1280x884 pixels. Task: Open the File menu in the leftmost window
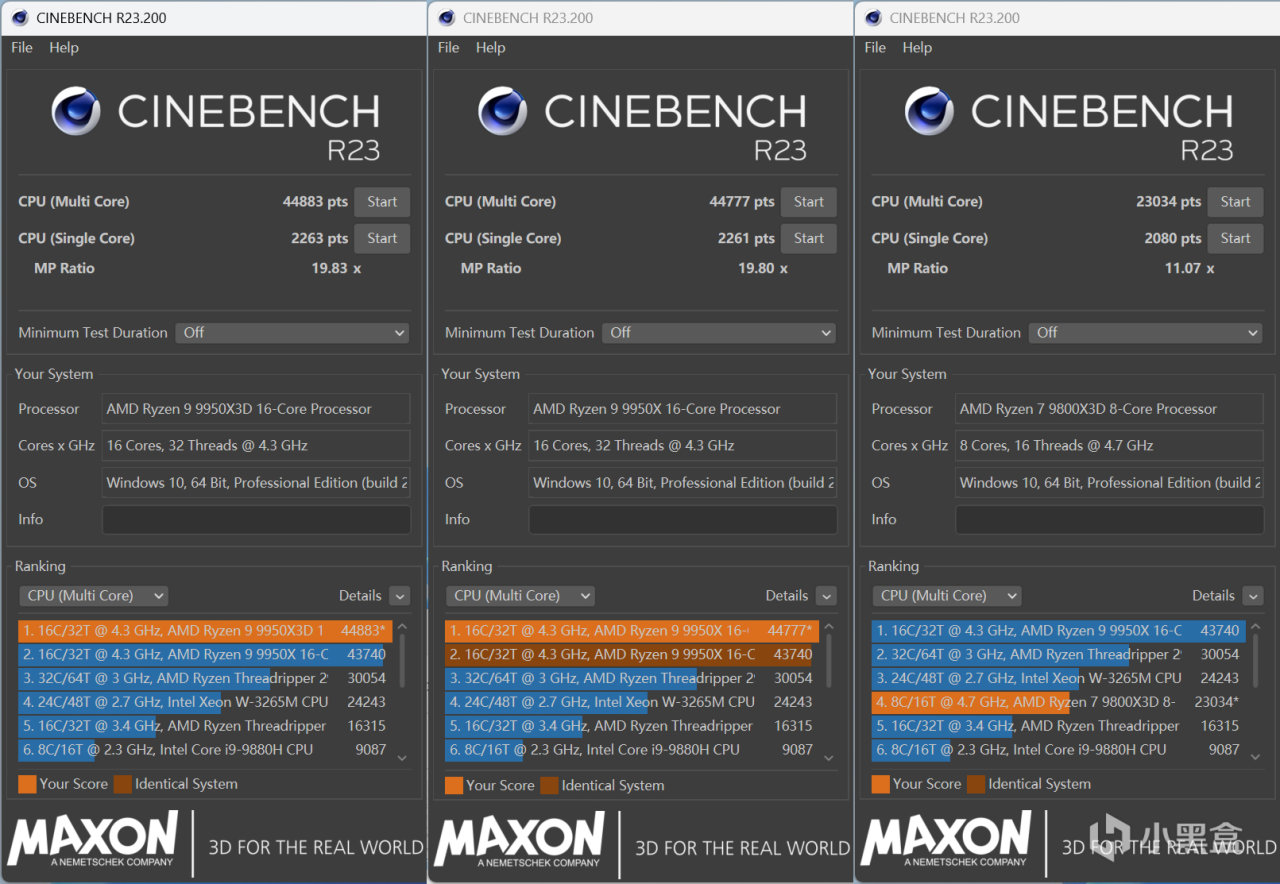pos(22,48)
